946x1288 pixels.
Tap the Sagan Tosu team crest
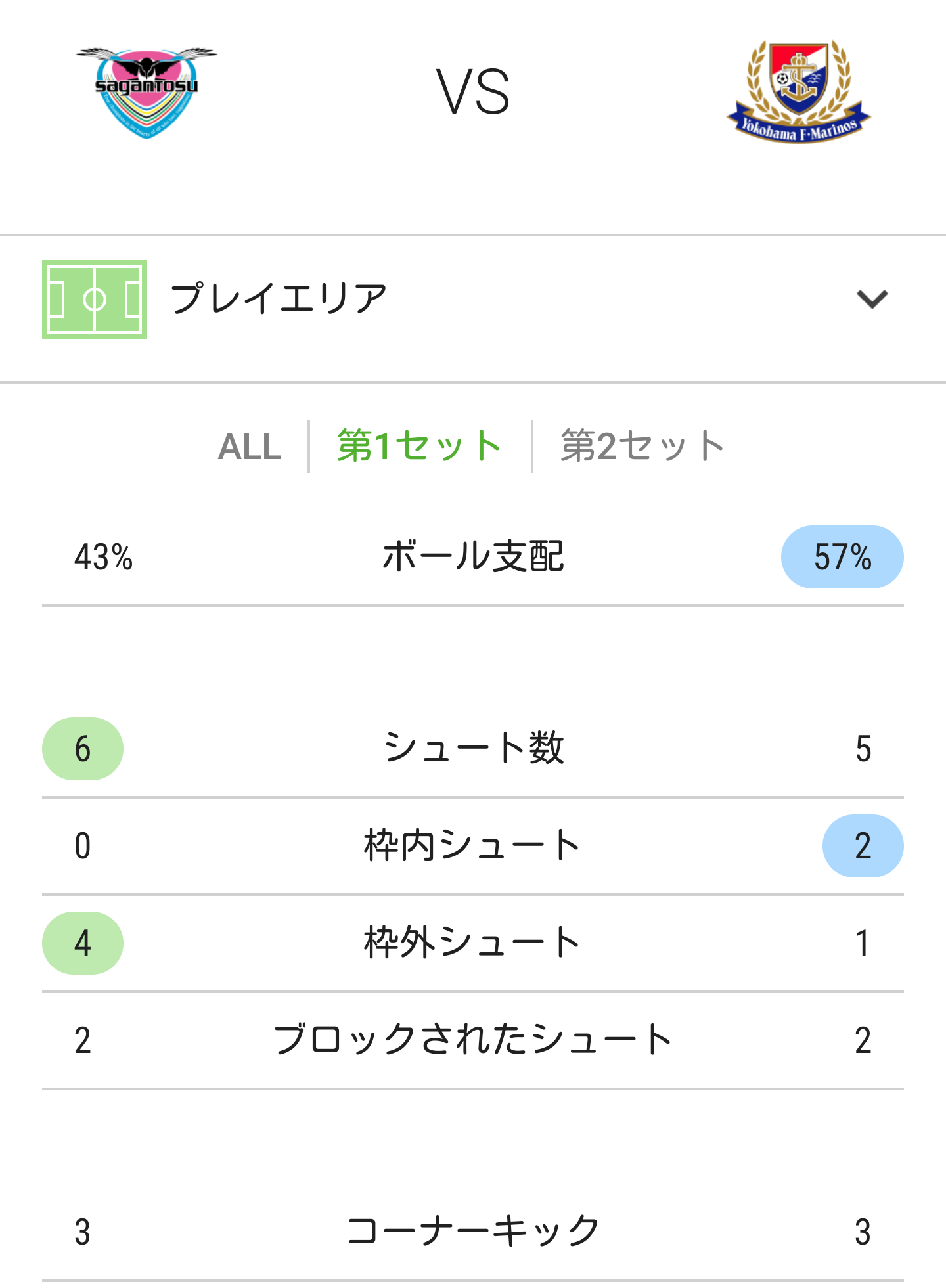pyautogui.click(x=146, y=93)
